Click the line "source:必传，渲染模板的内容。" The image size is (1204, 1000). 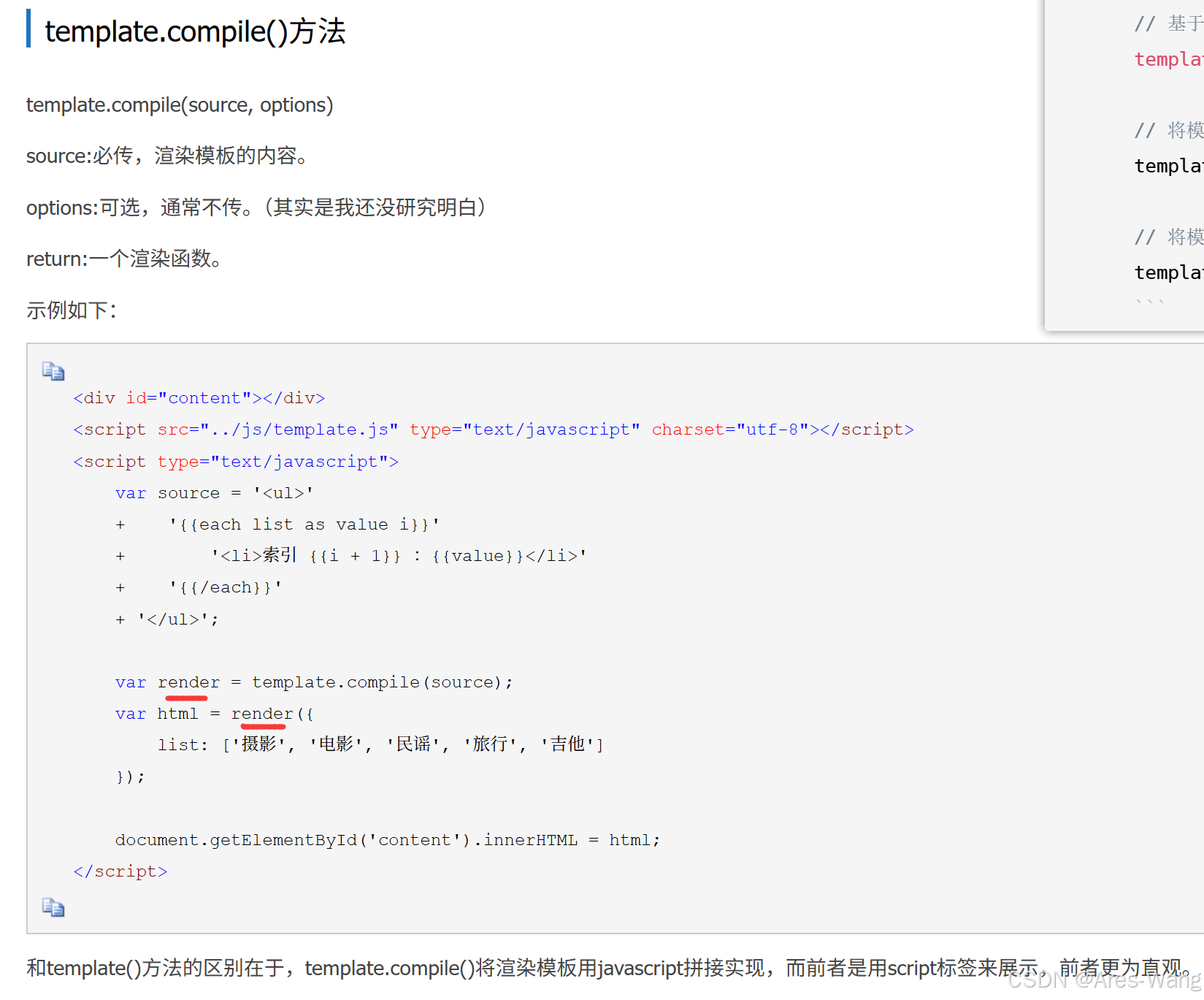169,156
